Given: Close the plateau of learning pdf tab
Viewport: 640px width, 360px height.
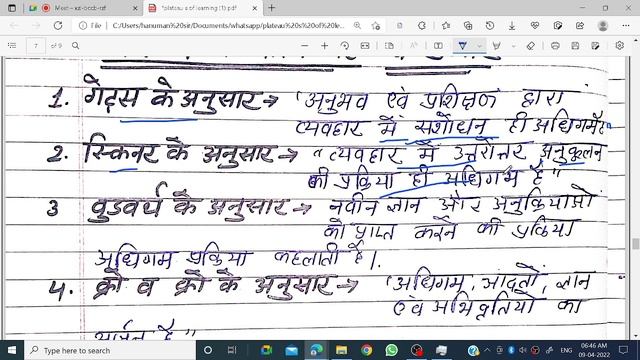Looking at the screenshot, I should pos(255,8).
